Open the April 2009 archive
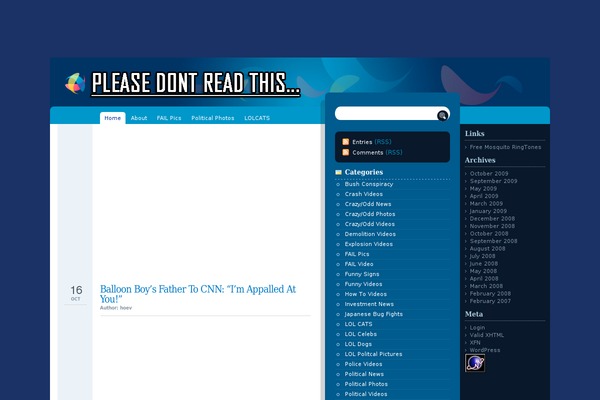The width and height of the screenshot is (600, 400). coord(484,196)
